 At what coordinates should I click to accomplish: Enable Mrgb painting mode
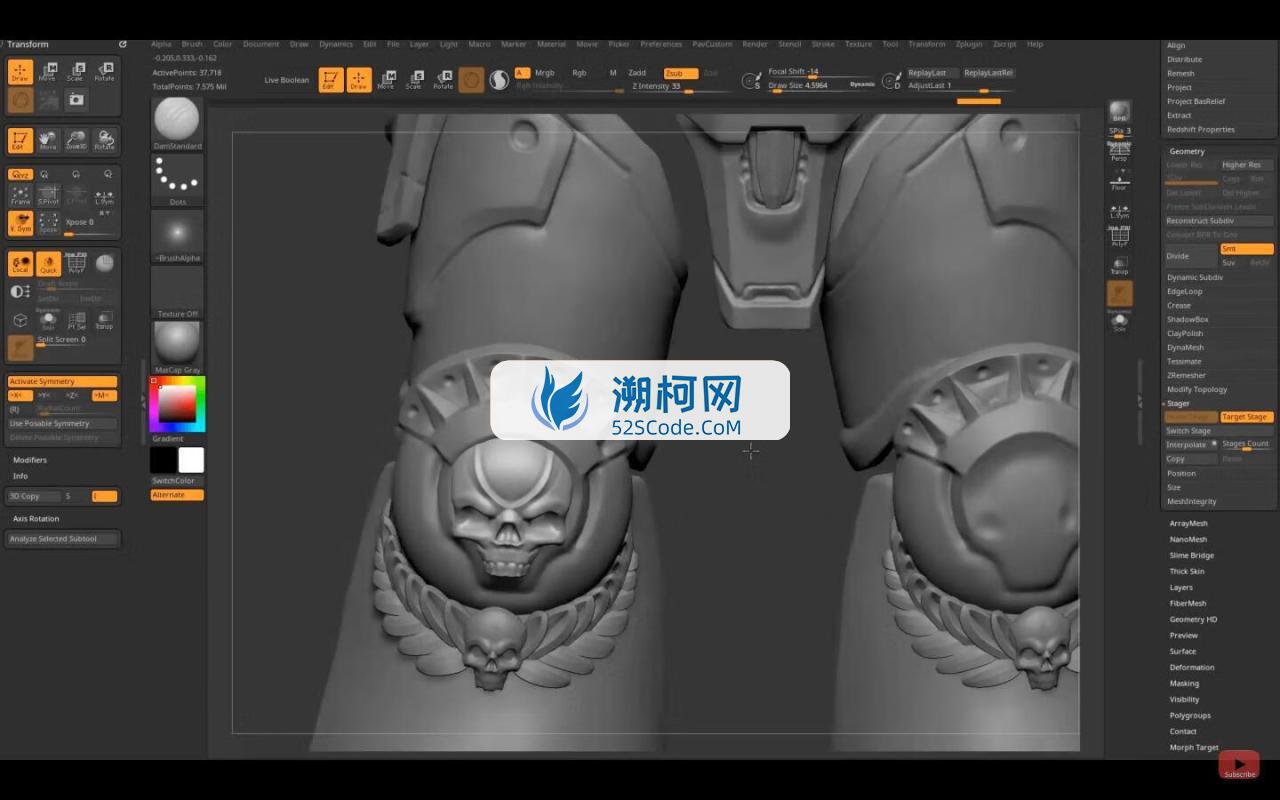click(545, 73)
